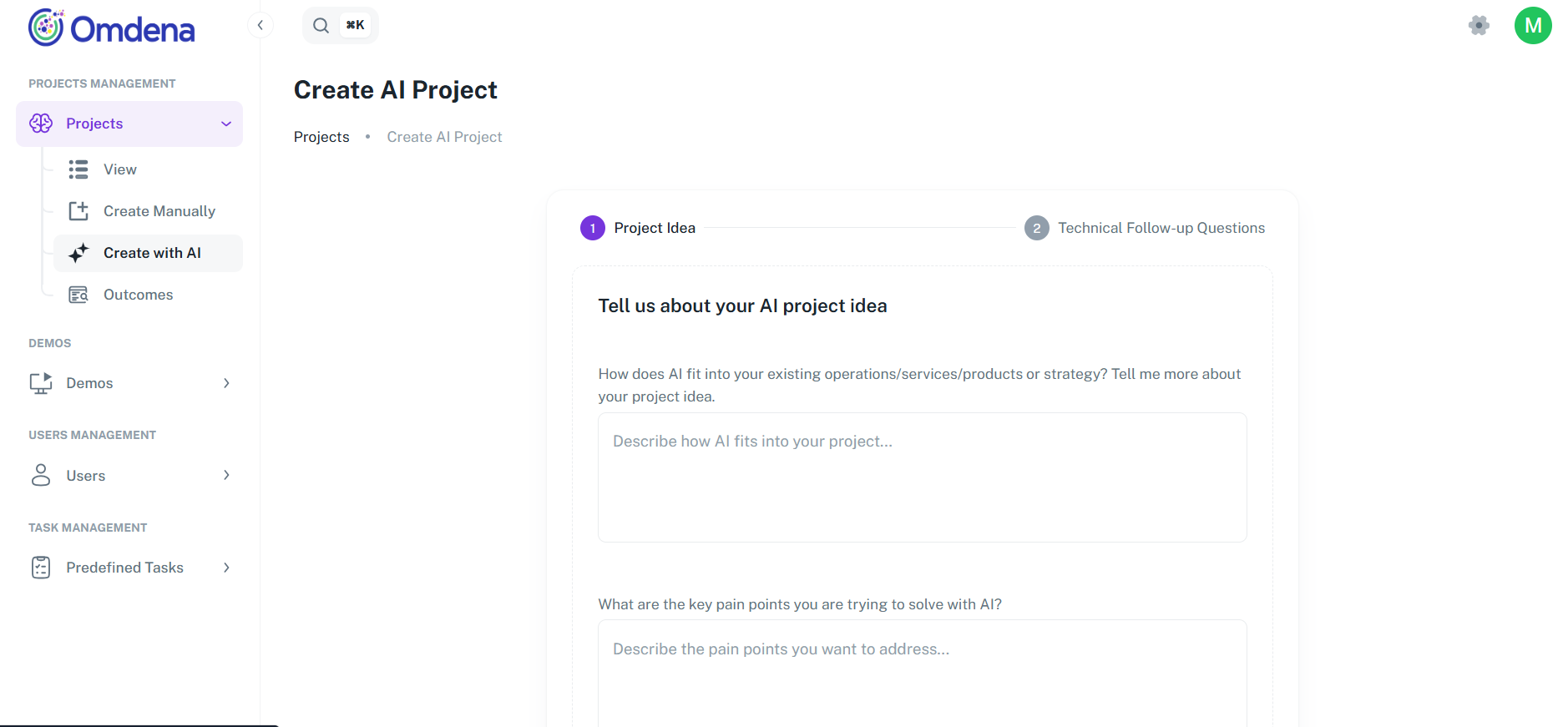
Task: Open the settings gear icon
Action: pyautogui.click(x=1478, y=25)
